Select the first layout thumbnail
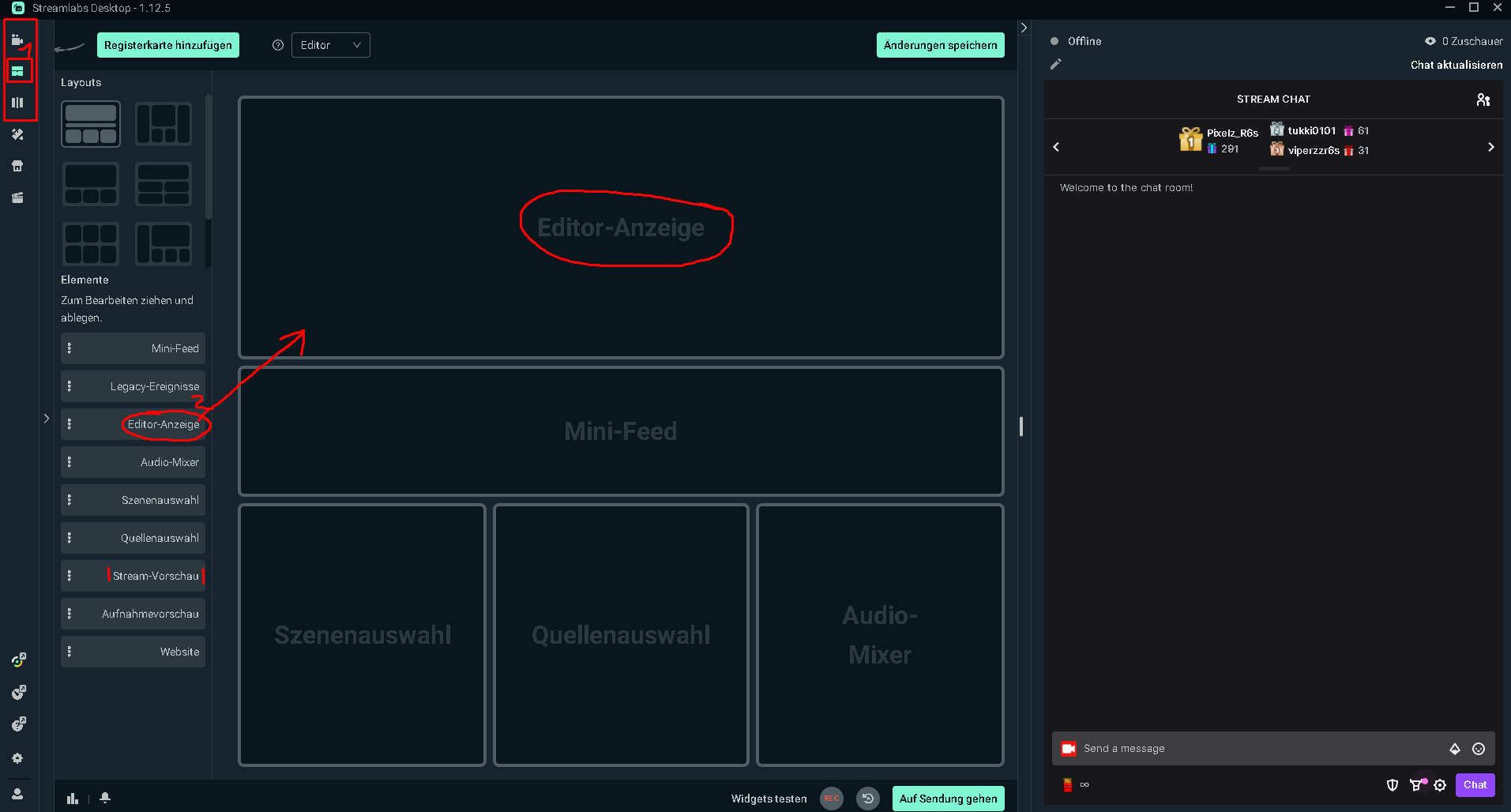This screenshot has height=812, width=1511. (x=91, y=124)
